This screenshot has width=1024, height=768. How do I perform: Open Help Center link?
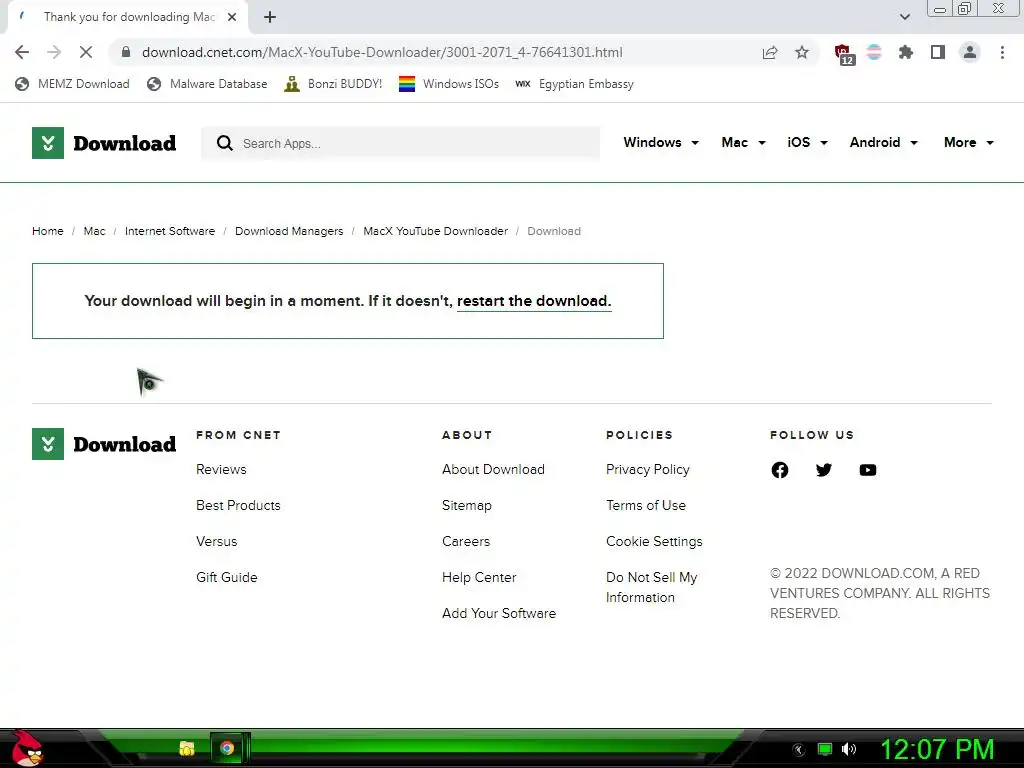[x=479, y=577]
